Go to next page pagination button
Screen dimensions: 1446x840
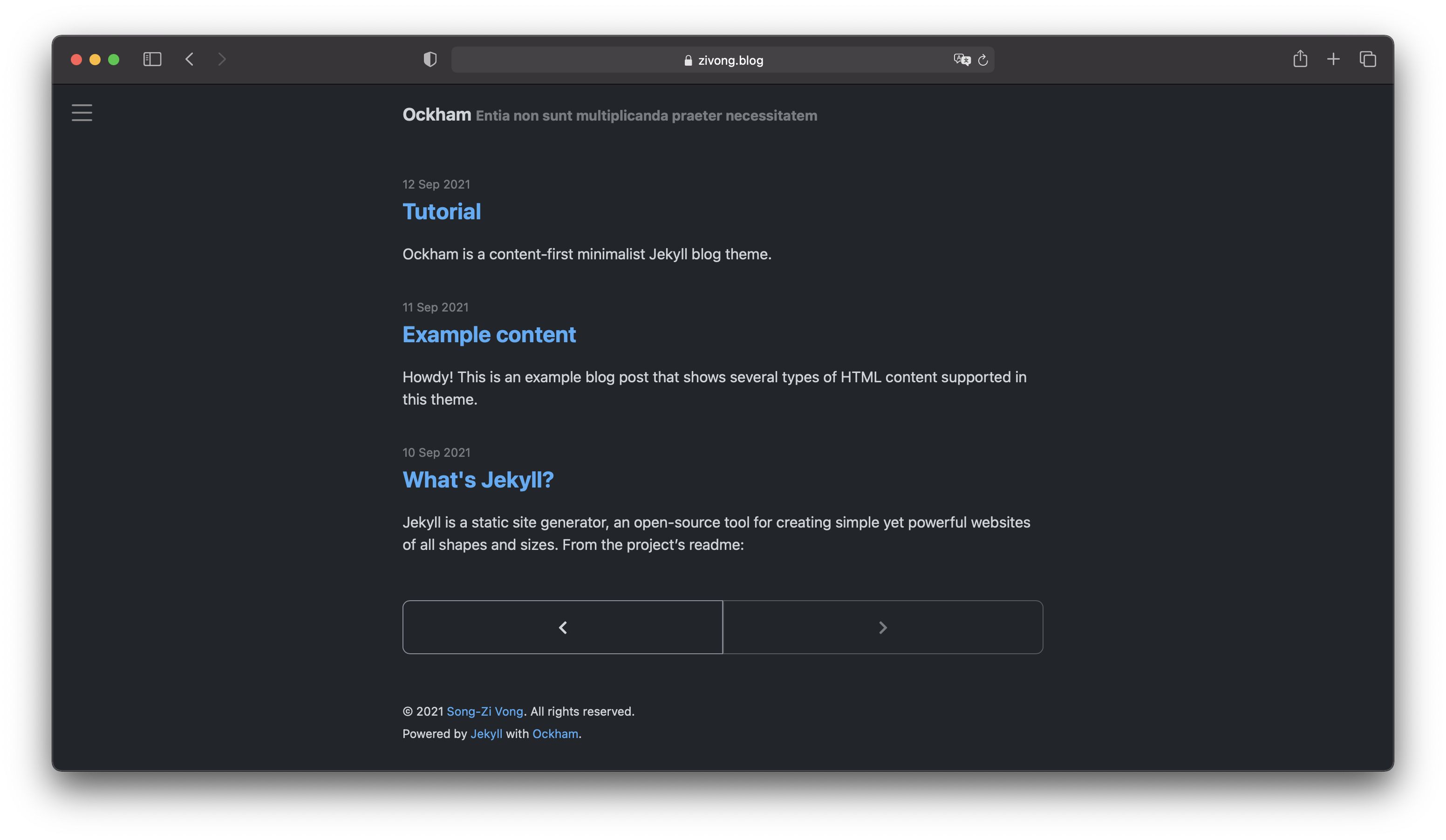(882, 627)
